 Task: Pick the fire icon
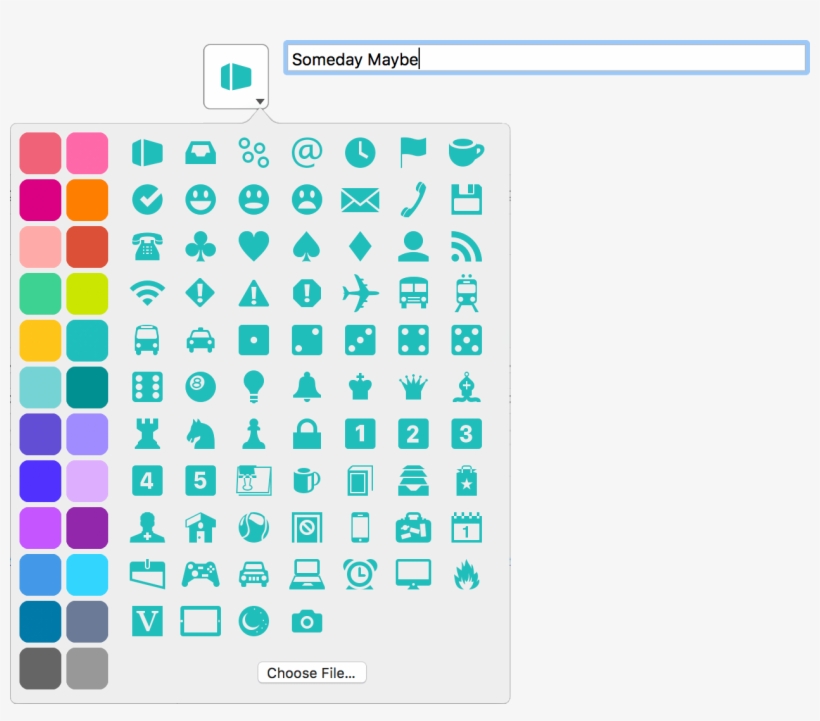click(x=466, y=574)
